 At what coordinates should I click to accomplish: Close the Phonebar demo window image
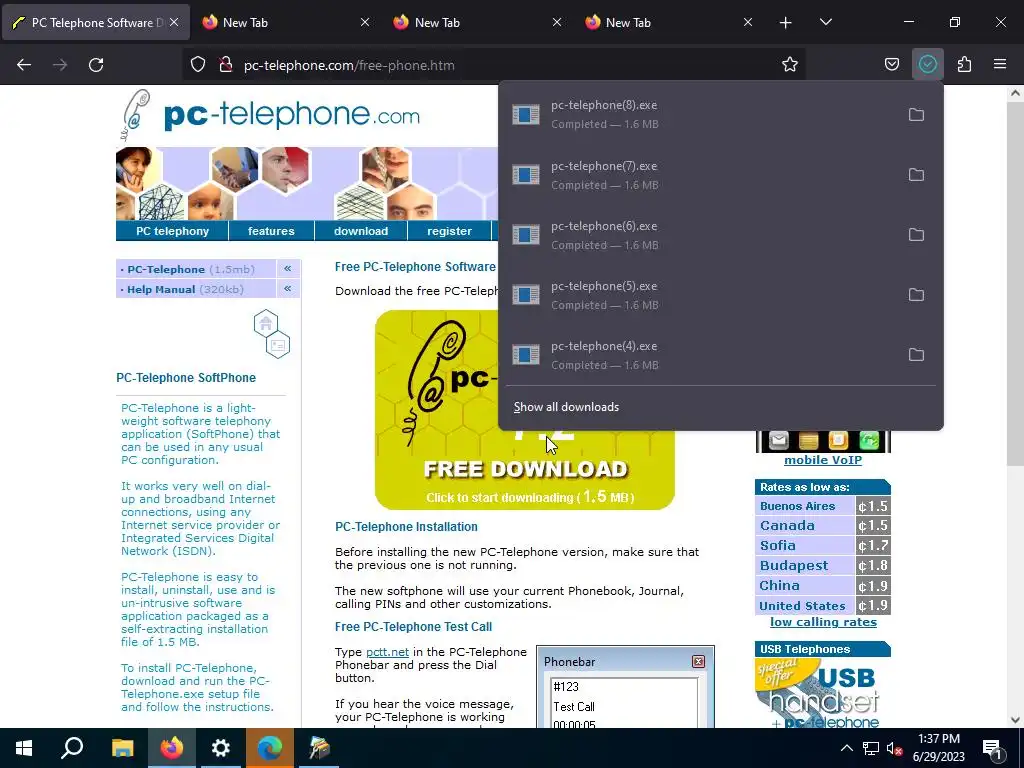click(698, 662)
